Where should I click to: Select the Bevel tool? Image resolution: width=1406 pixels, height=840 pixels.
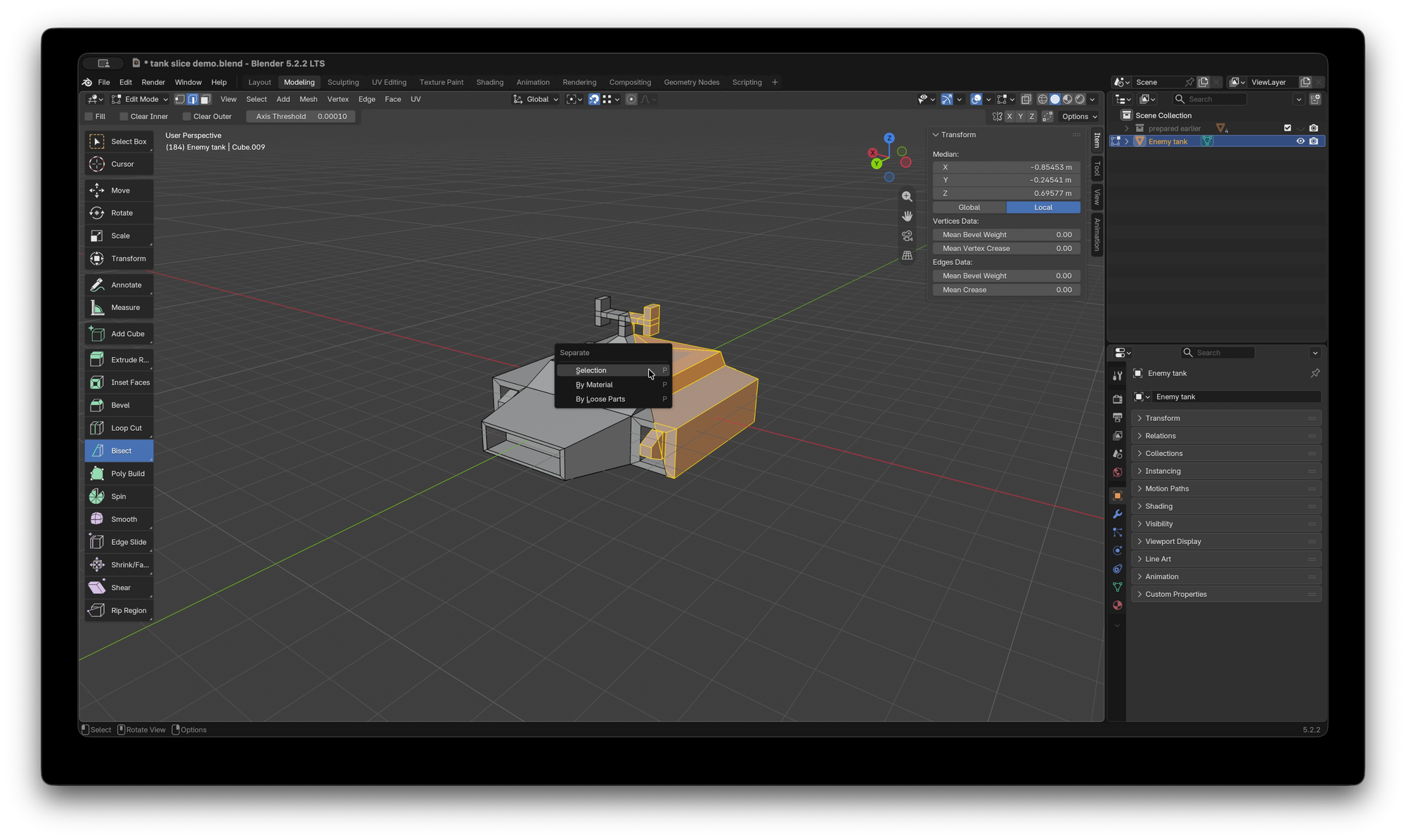119,405
